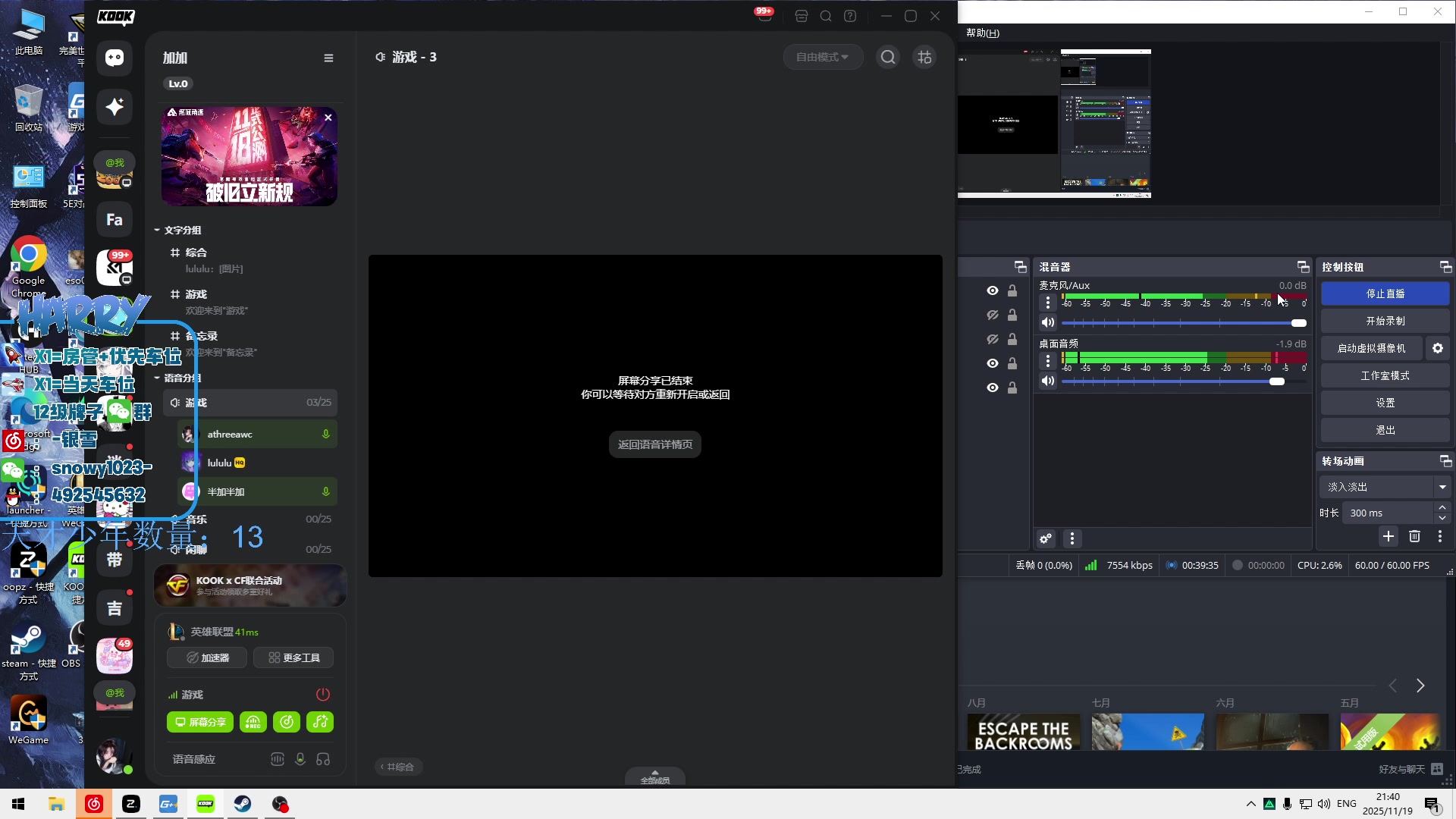Mute the 桌面音频 speaker toggle
Image resolution: width=1456 pixels, height=819 pixels.
[1048, 381]
